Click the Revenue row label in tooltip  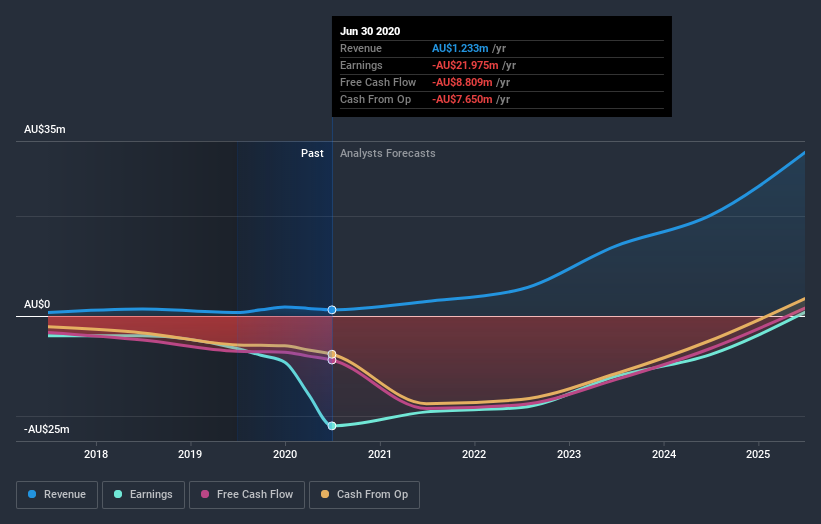[361, 48]
